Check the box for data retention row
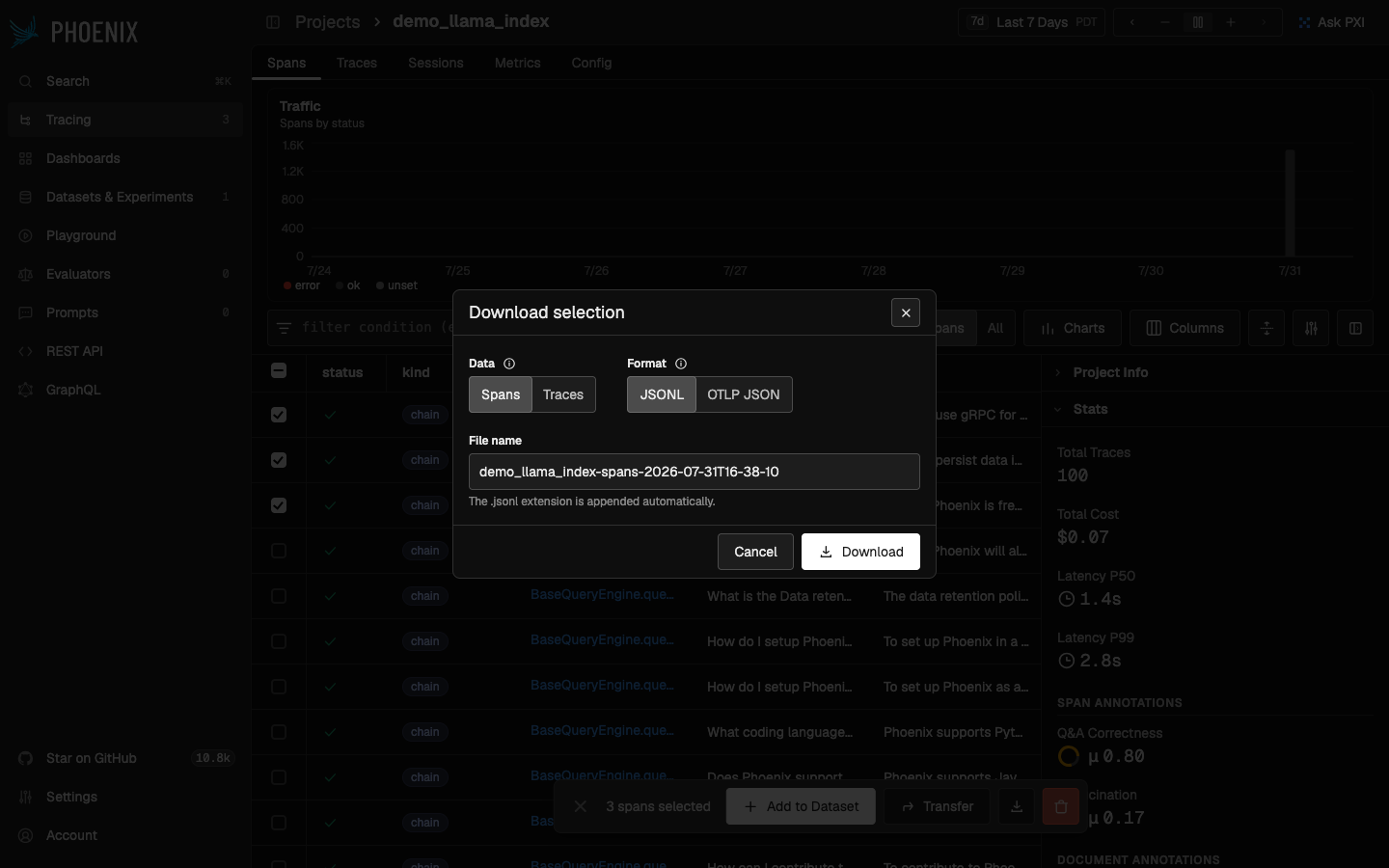The width and height of the screenshot is (1389, 868). (x=279, y=596)
